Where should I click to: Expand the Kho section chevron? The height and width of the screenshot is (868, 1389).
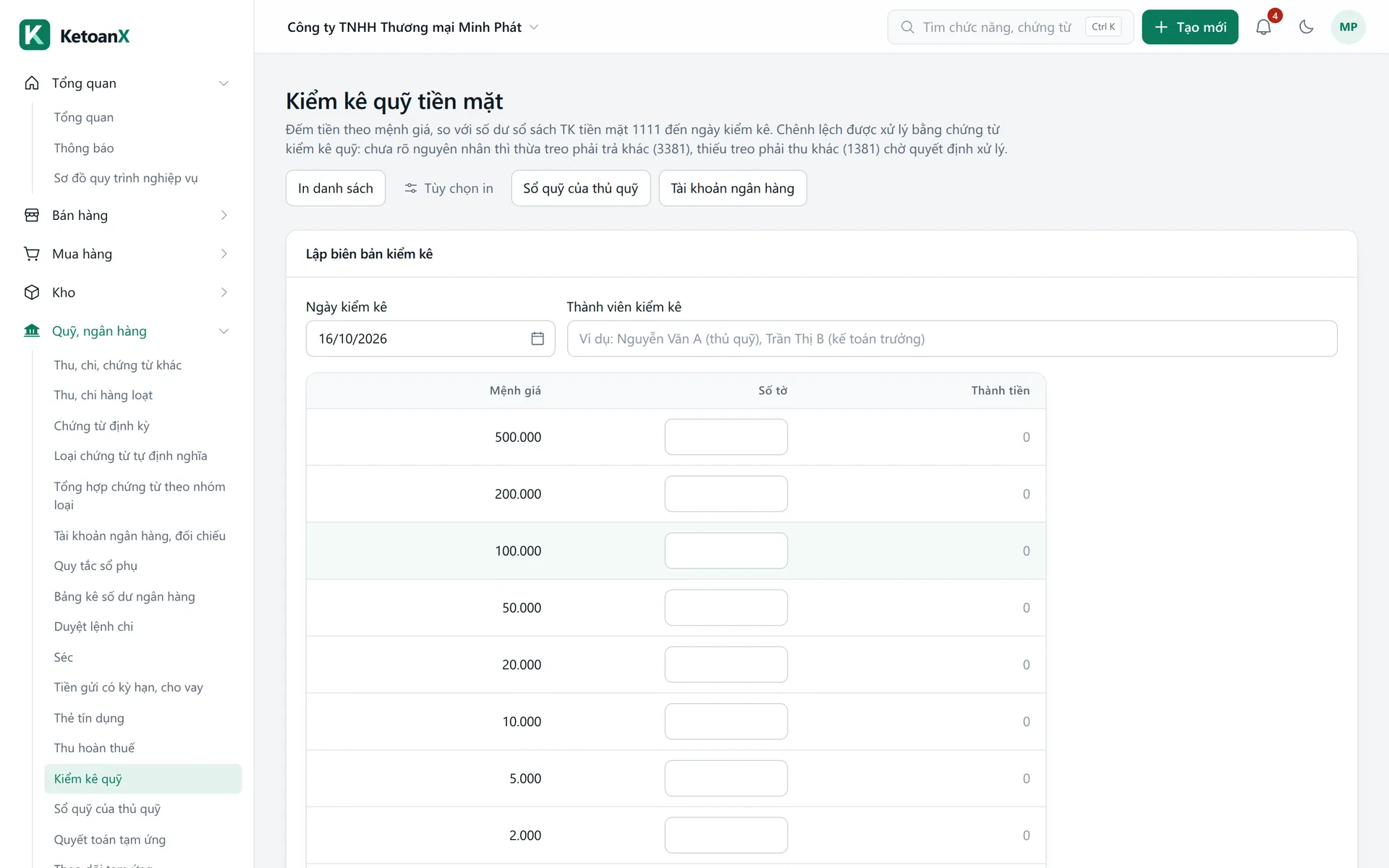click(224, 292)
